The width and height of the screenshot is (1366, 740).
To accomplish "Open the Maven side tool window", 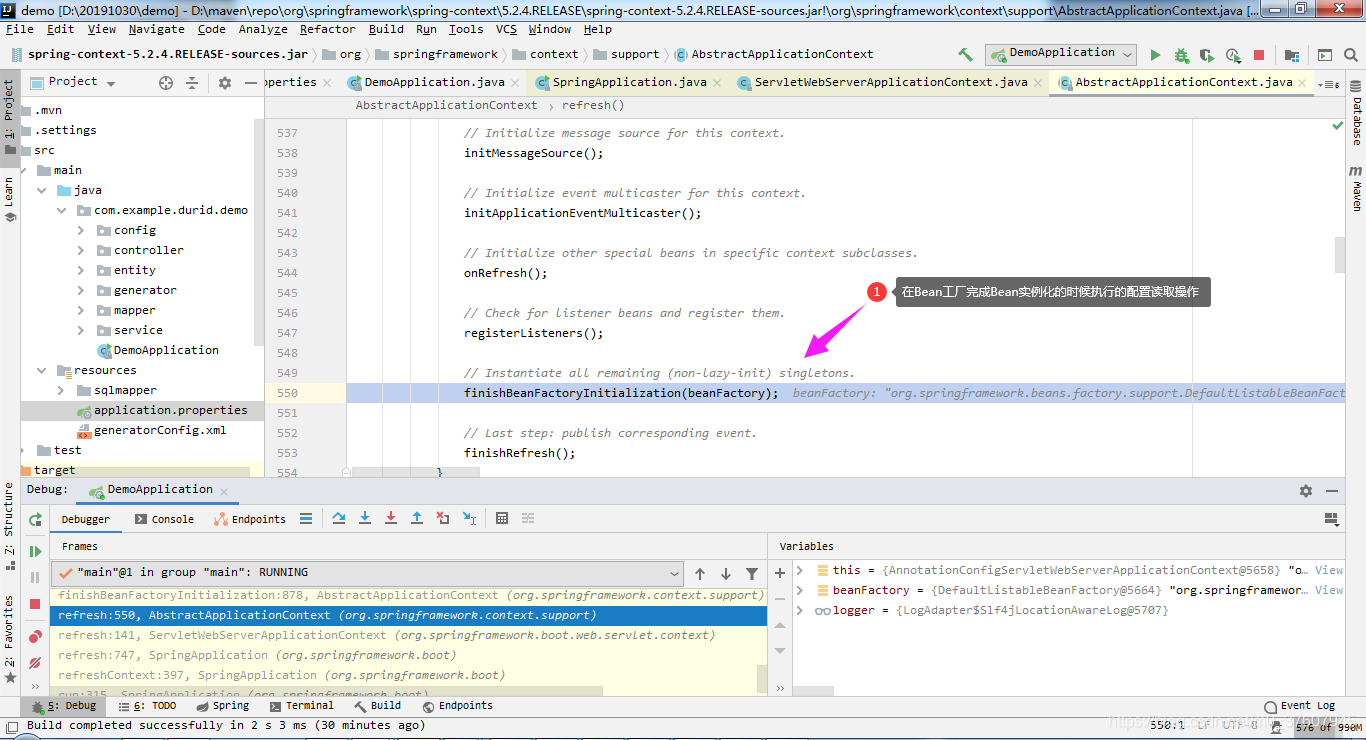I will point(1356,188).
